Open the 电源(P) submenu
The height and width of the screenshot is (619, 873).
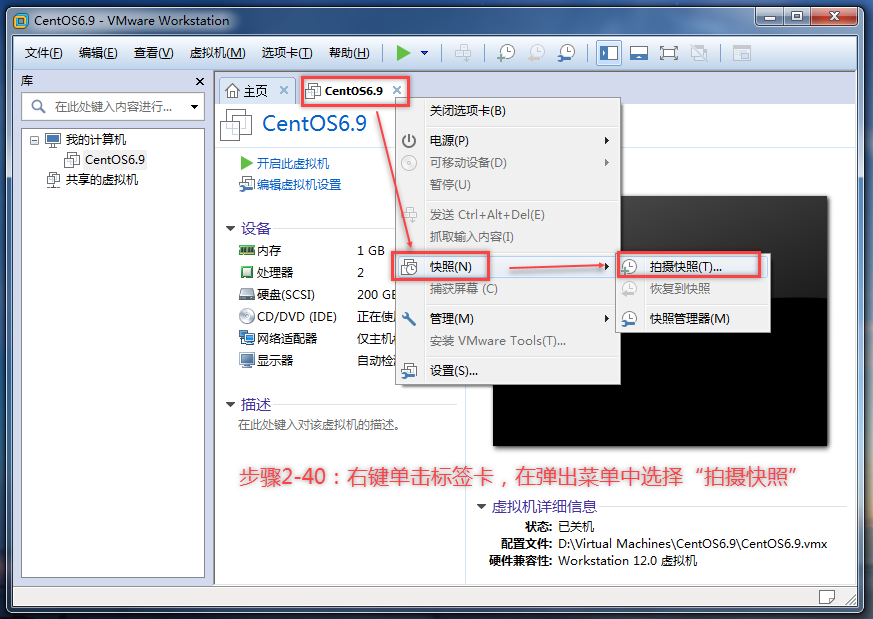coord(508,141)
